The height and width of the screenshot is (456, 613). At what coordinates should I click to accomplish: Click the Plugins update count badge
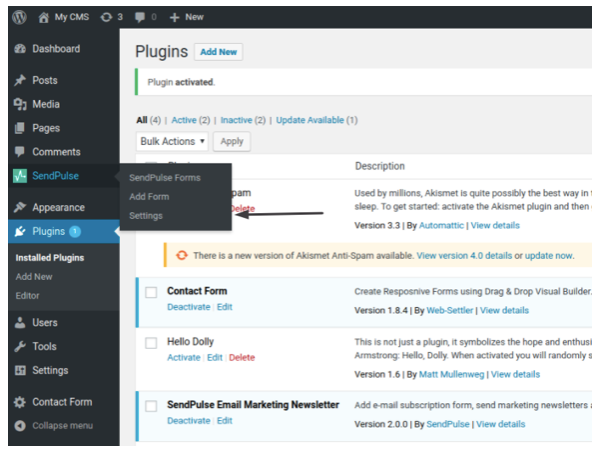tap(75, 232)
